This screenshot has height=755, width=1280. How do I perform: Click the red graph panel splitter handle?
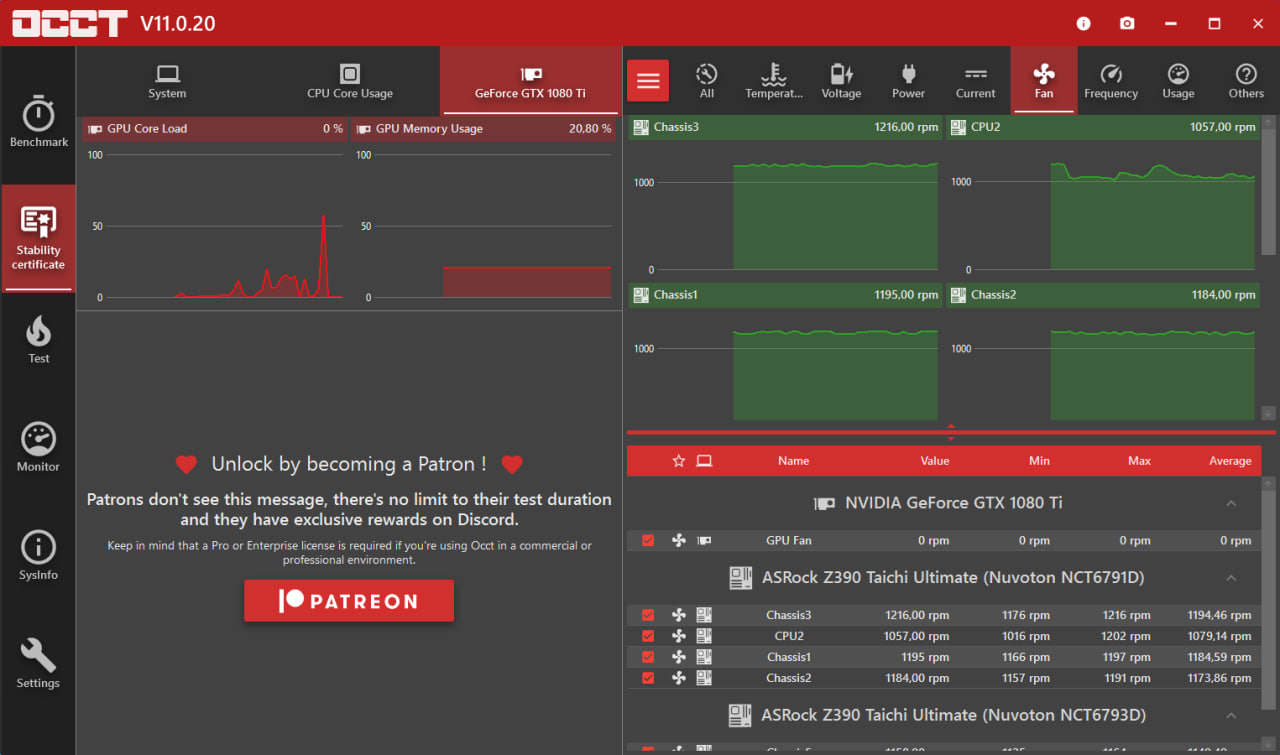[950, 432]
